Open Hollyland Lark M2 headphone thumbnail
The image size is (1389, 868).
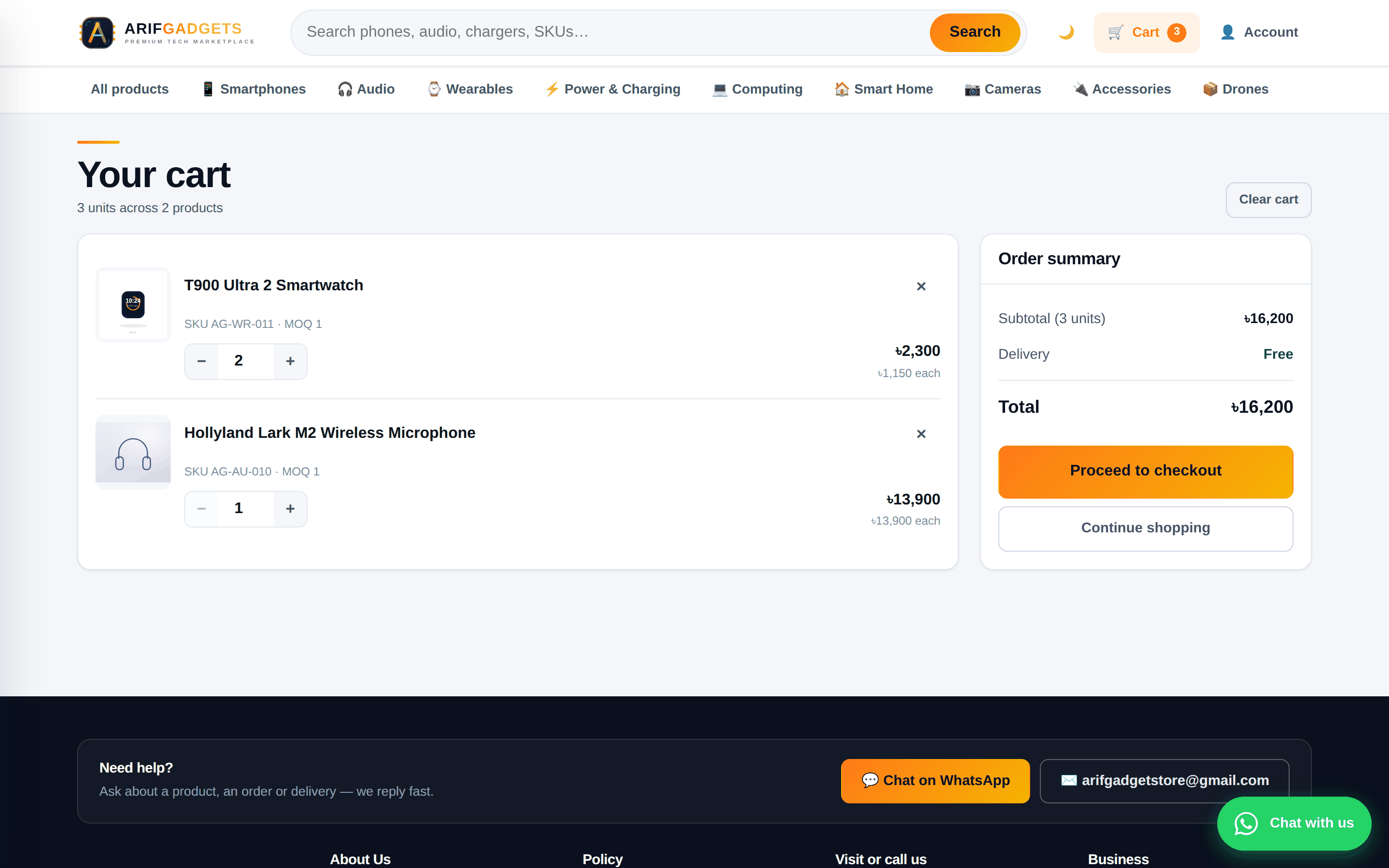point(133,452)
